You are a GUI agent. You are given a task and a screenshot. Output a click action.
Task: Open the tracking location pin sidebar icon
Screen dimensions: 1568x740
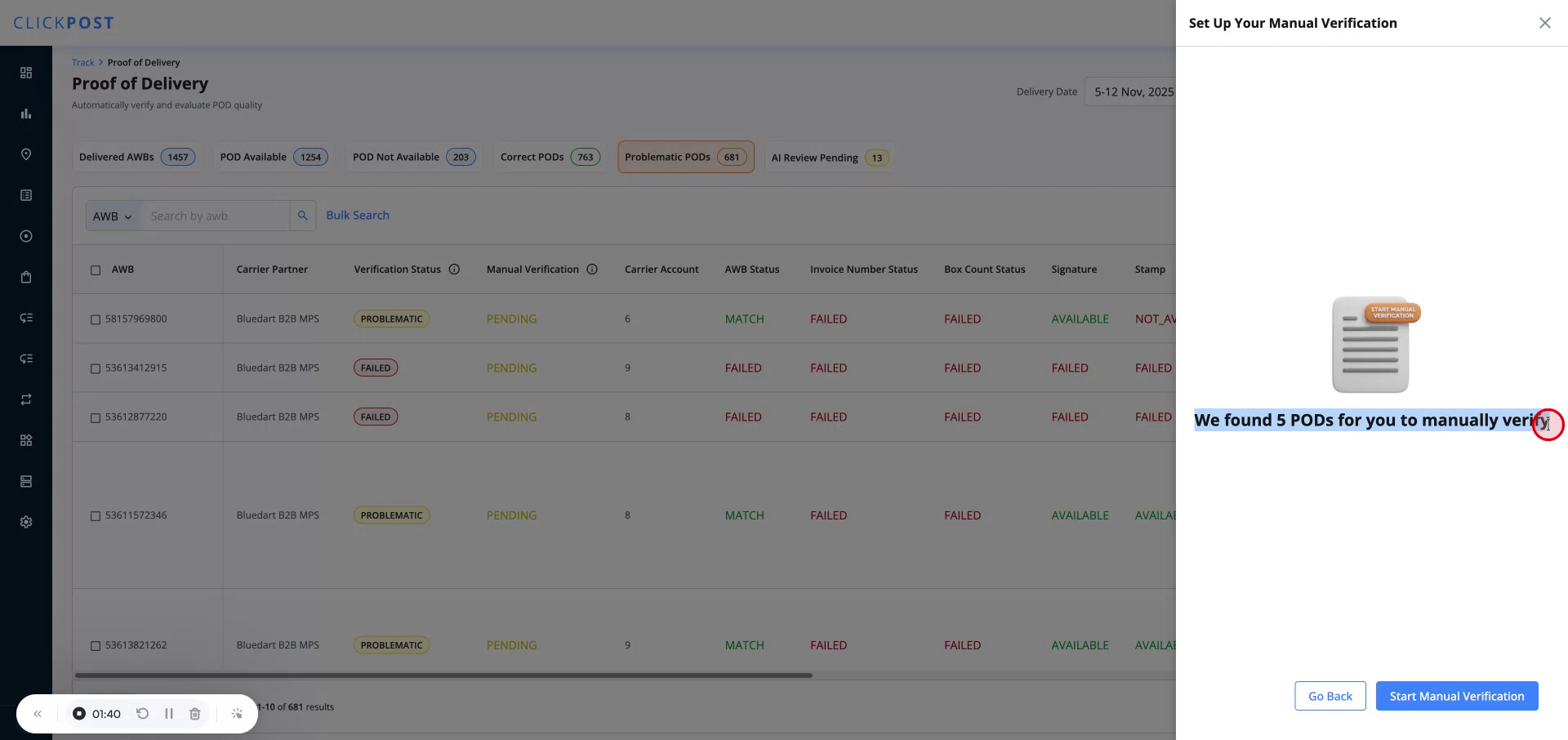[x=25, y=154]
